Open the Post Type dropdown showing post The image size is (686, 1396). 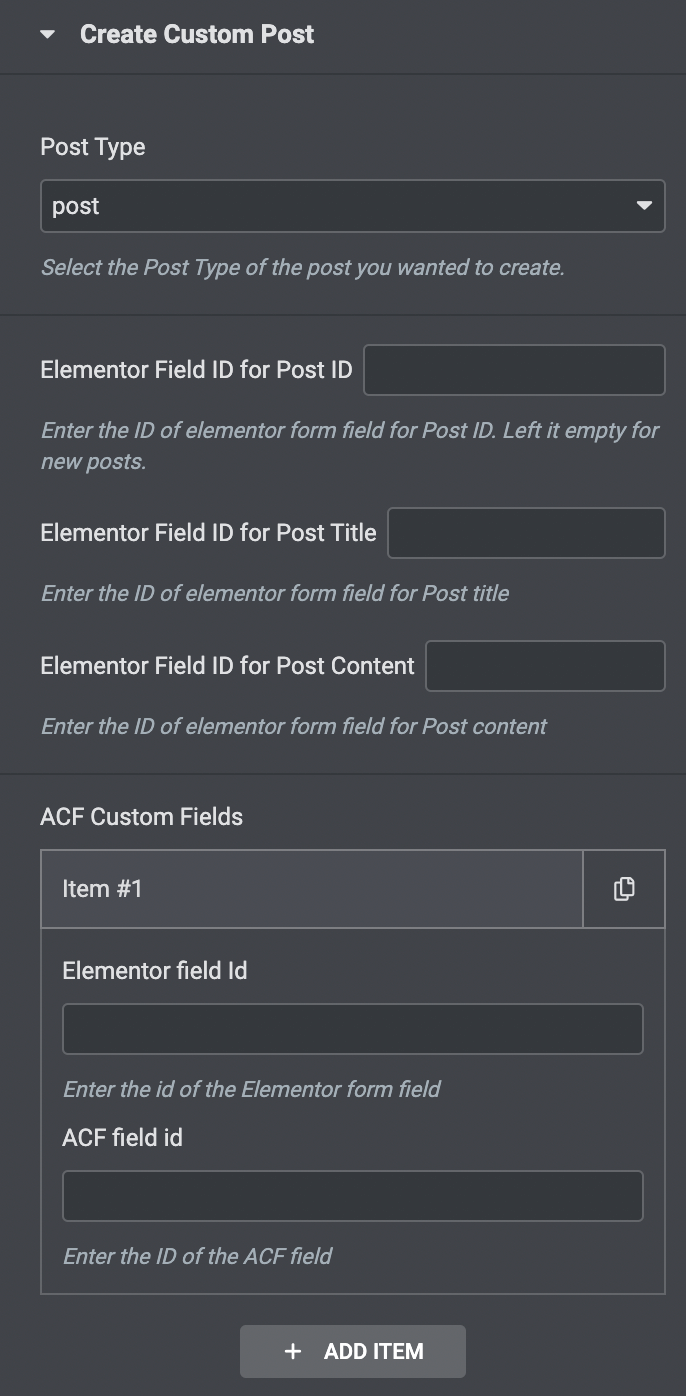[x=340, y=206]
